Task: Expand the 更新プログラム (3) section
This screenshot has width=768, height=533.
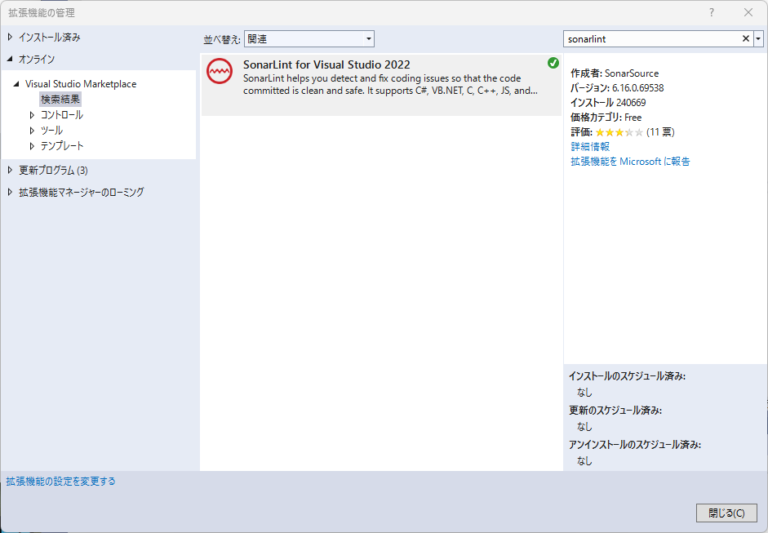Action: [x=10, y=170]
